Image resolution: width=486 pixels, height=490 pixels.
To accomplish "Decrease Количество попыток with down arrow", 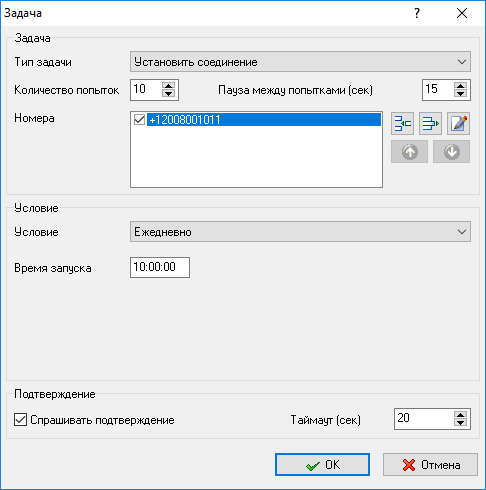I will [x=168, y=94].
